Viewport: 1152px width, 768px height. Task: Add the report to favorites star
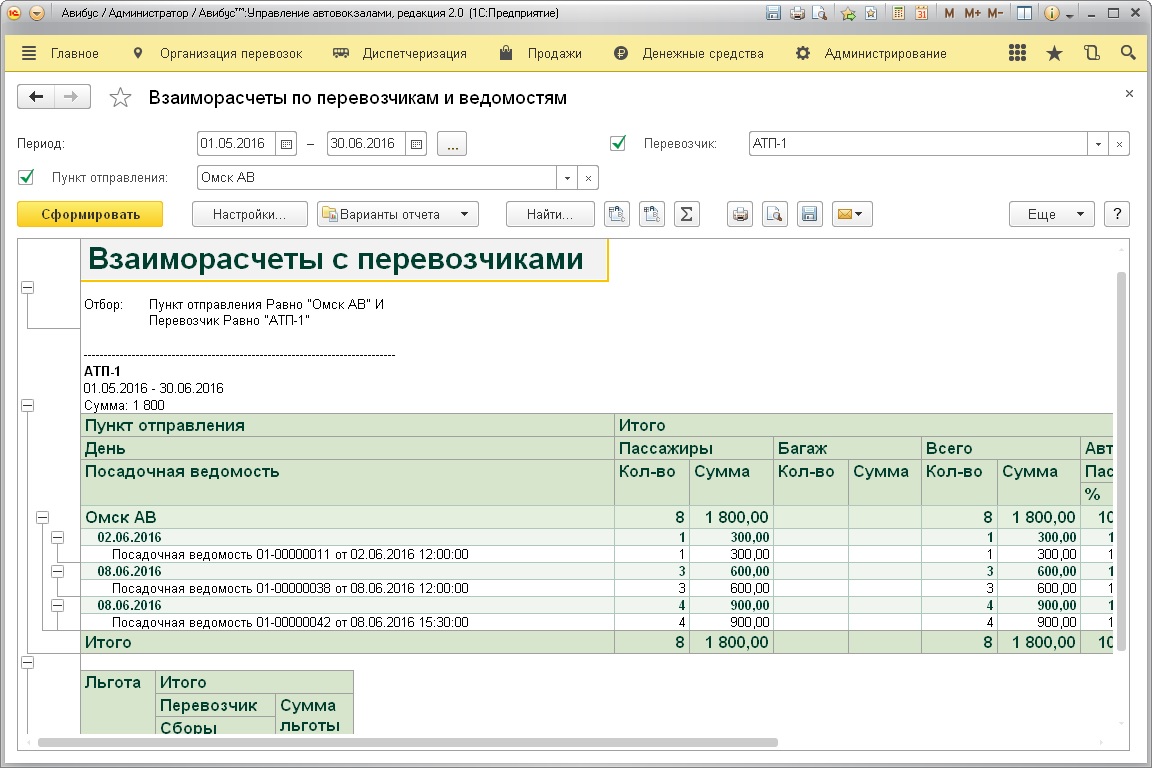point(120,98)
